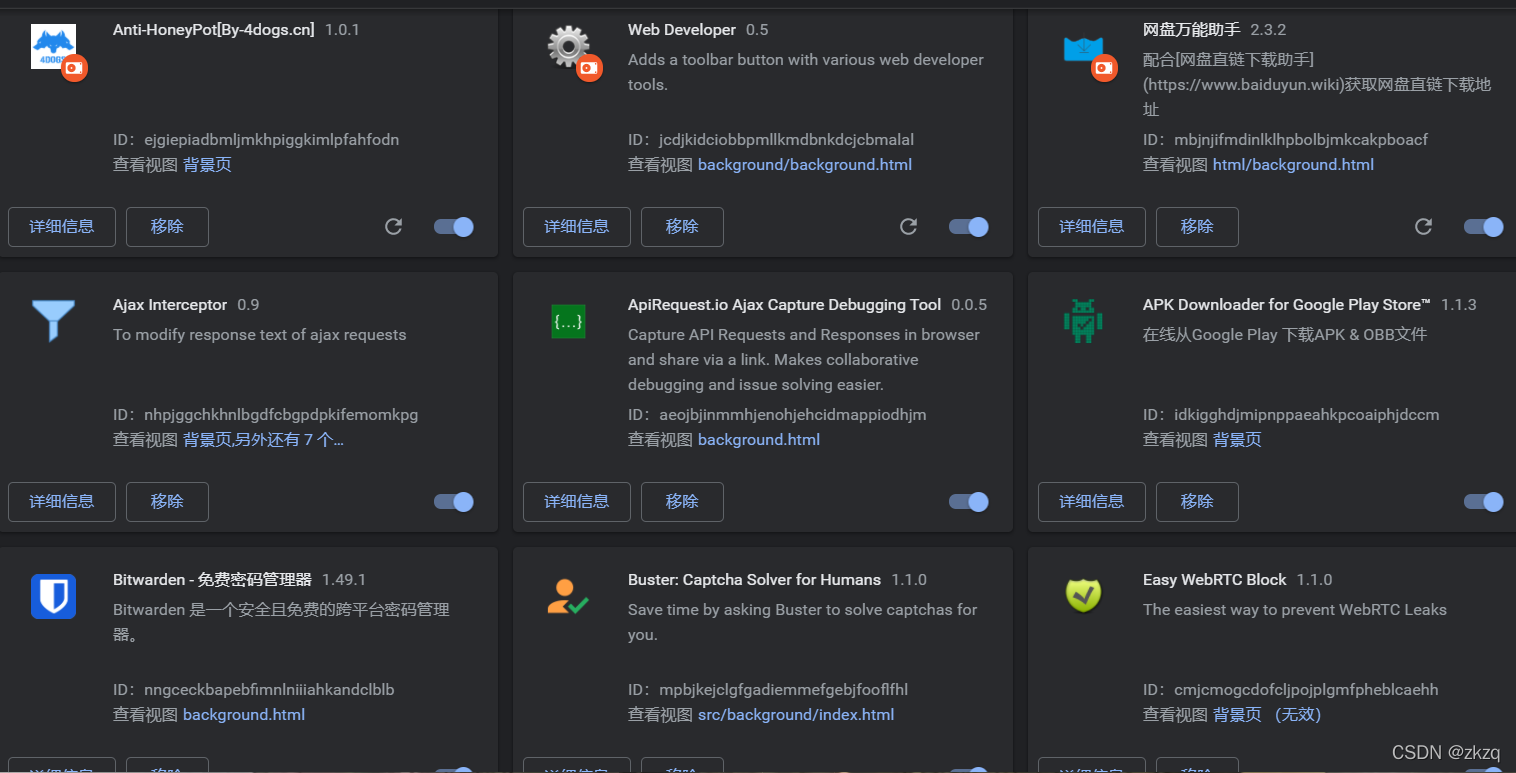The width and height of the screenshot is (1516, 773).
Task: Click the 'Easy WebRTC Block' title
Action: coord(1215,580)
